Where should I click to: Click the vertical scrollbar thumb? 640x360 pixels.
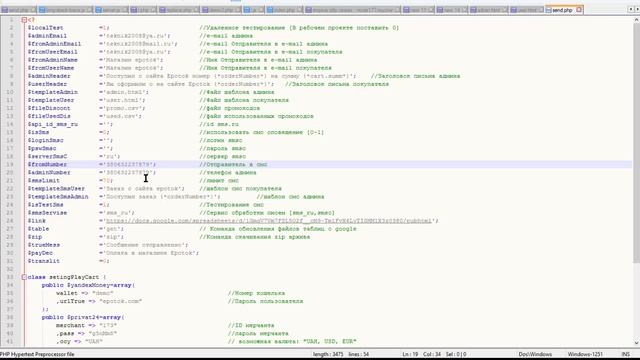636,143
